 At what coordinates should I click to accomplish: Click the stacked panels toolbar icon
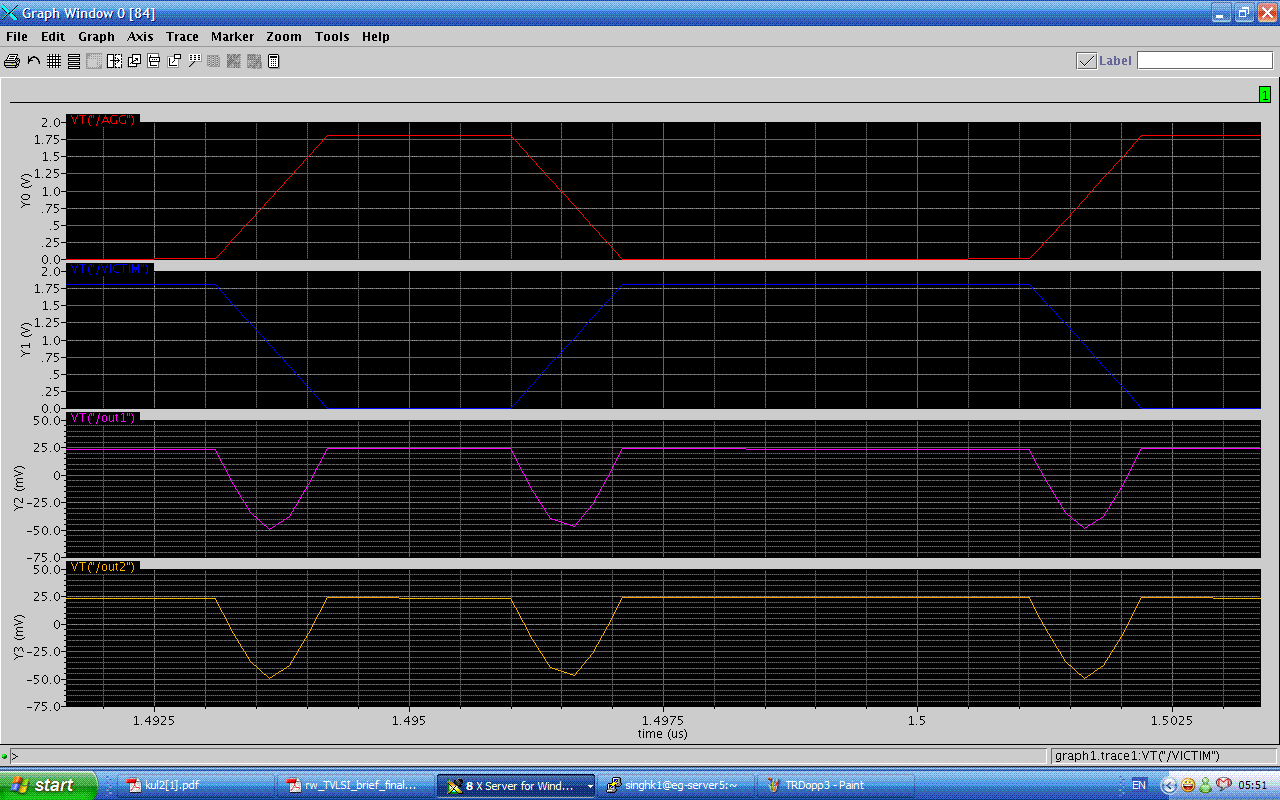154,61
